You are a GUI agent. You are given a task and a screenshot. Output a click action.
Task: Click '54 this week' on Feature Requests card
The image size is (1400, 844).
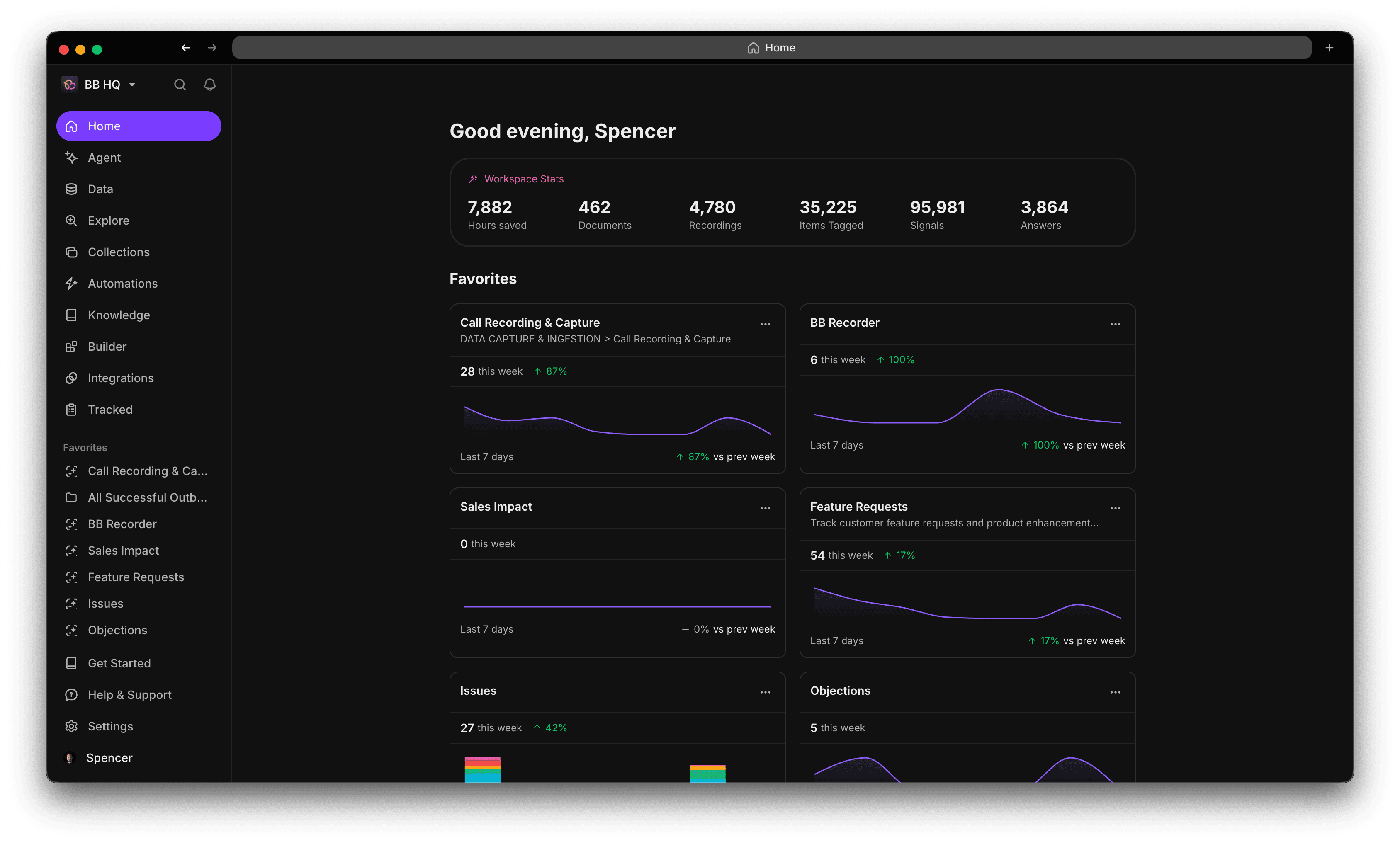pyautogui.click(x=841, y=555)
